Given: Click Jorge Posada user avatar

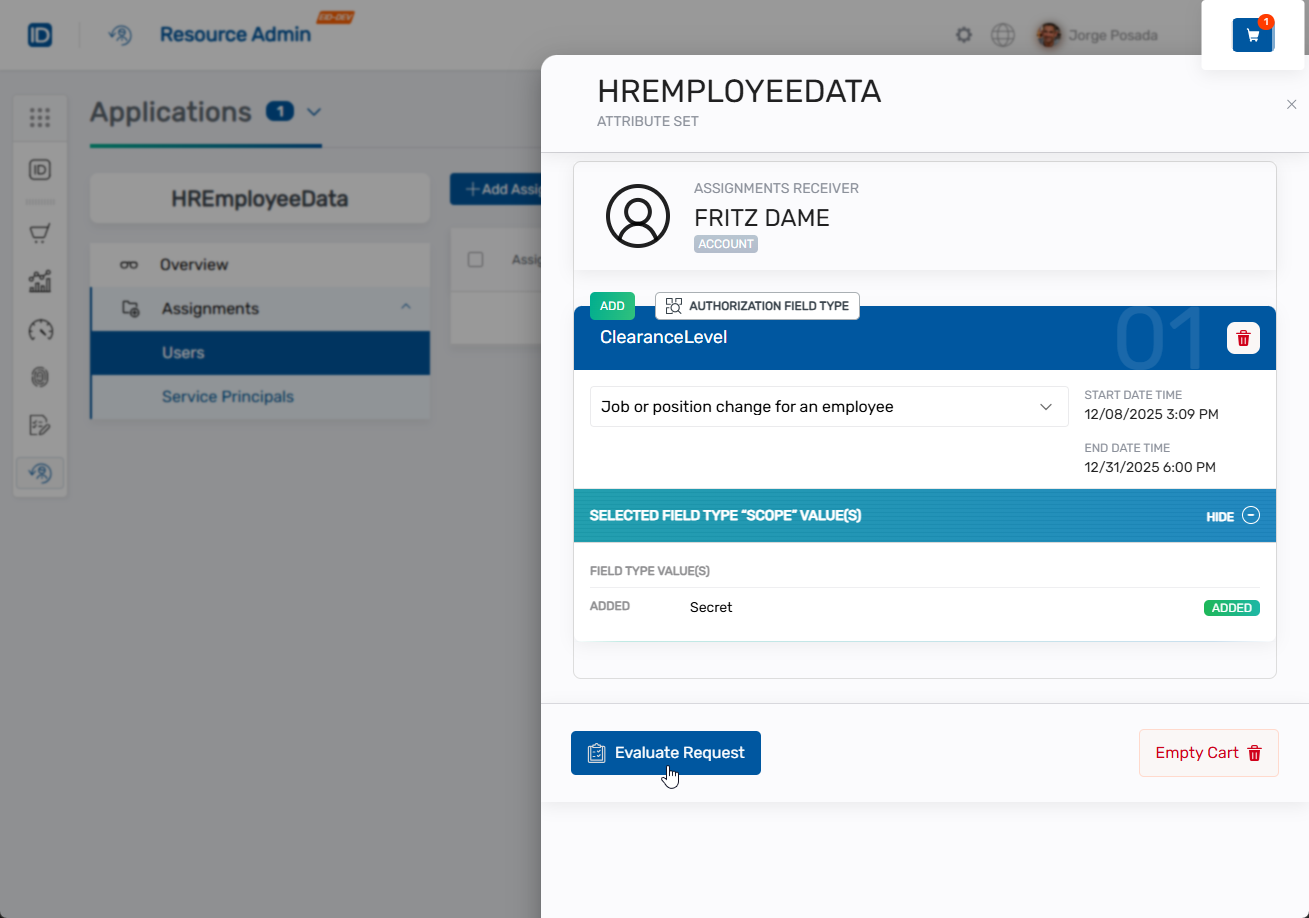Looking at the screenshot, I should (x=1048, y=35).
